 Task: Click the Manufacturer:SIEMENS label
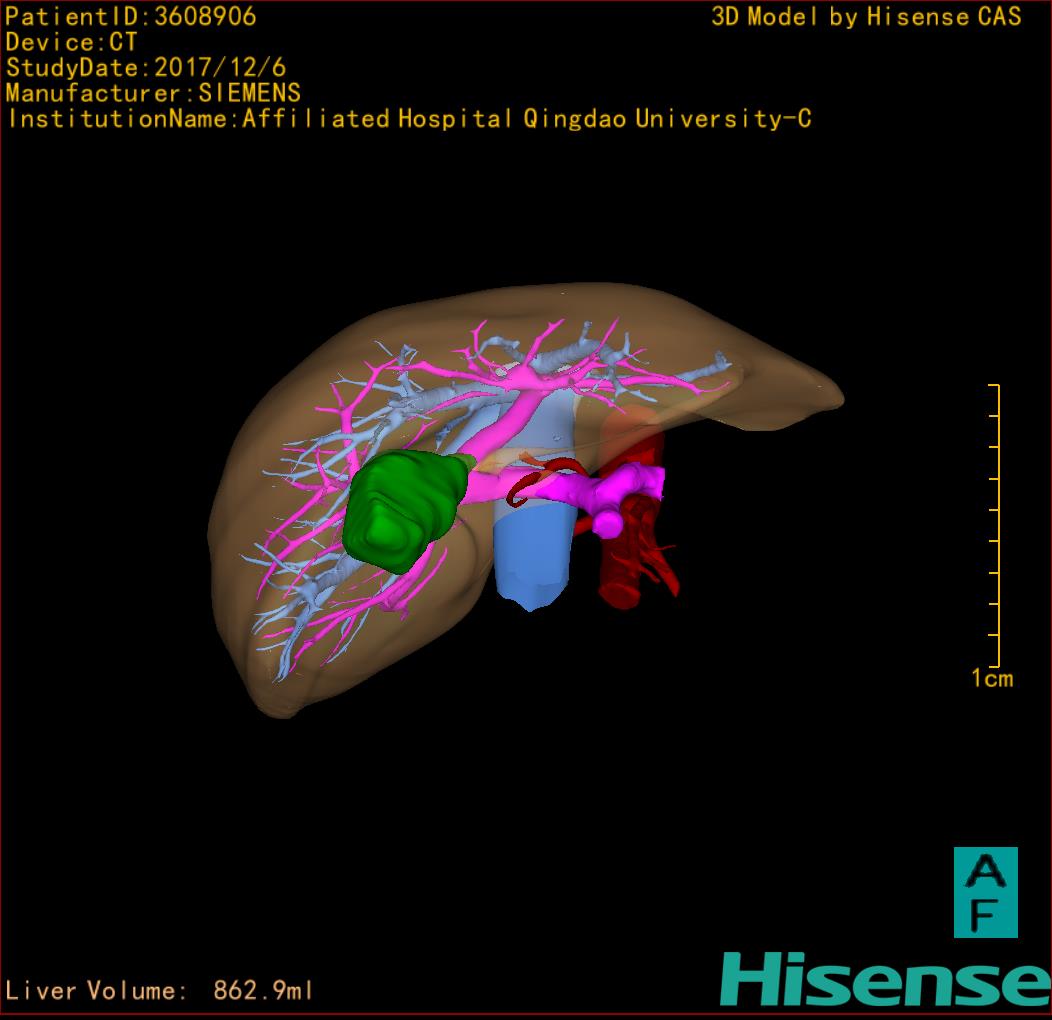[x=153, y=93]
